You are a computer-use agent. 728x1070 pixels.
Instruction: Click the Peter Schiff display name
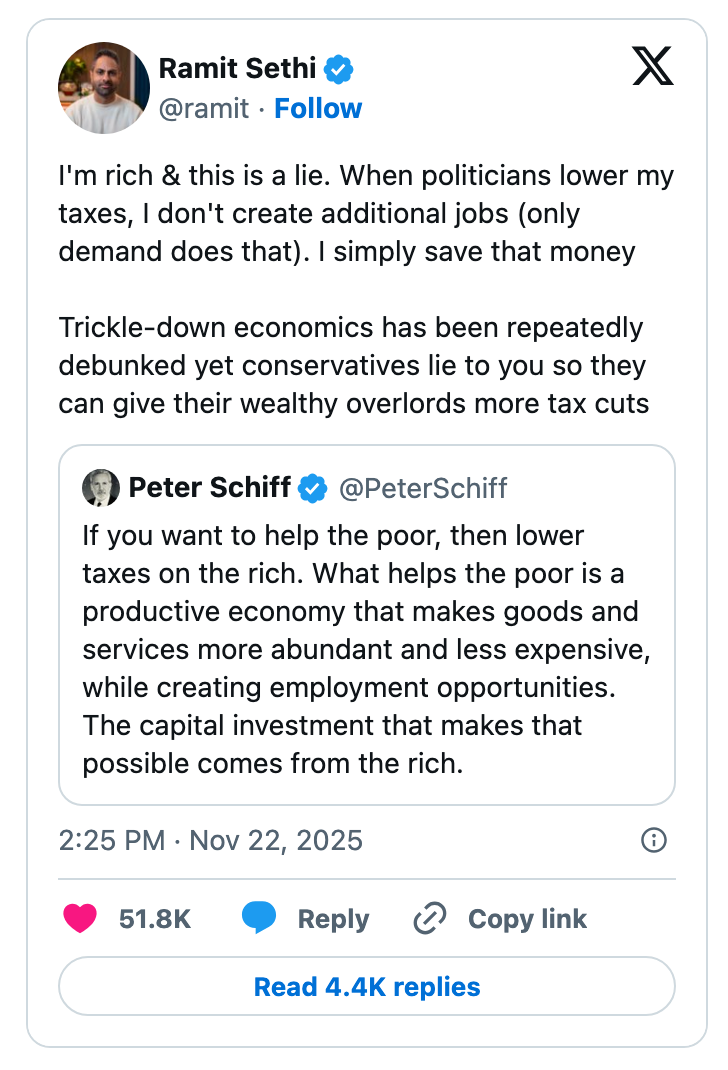[x=212, y=488]
